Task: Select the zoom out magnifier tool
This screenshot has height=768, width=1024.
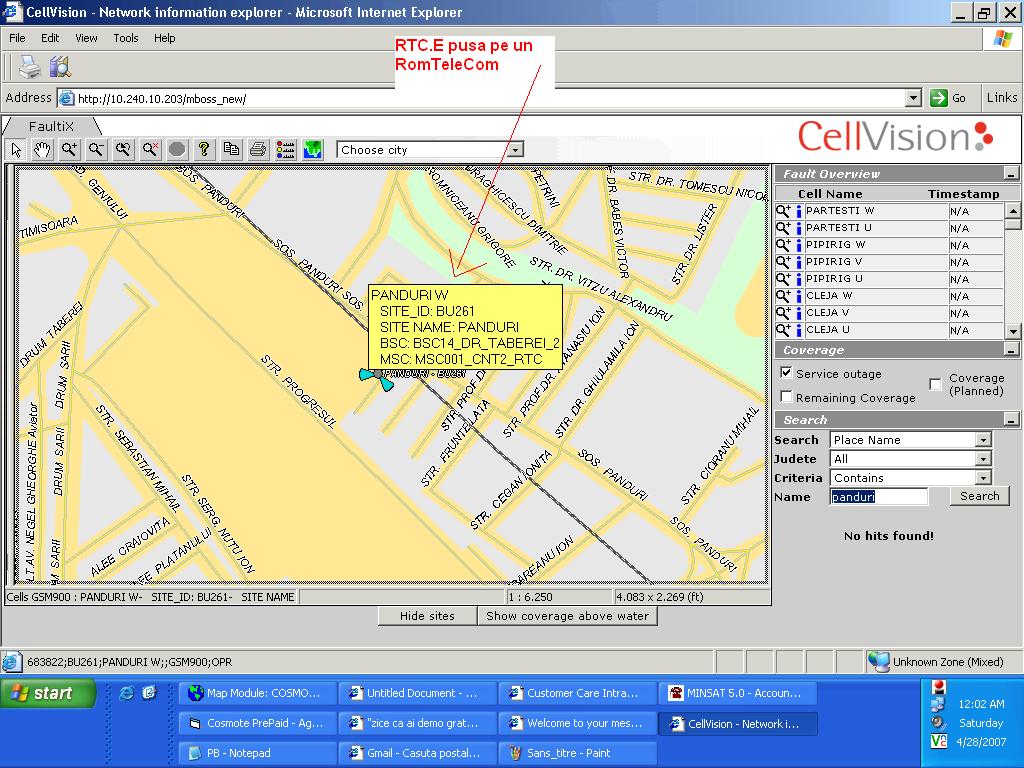Action: [96, 149]
